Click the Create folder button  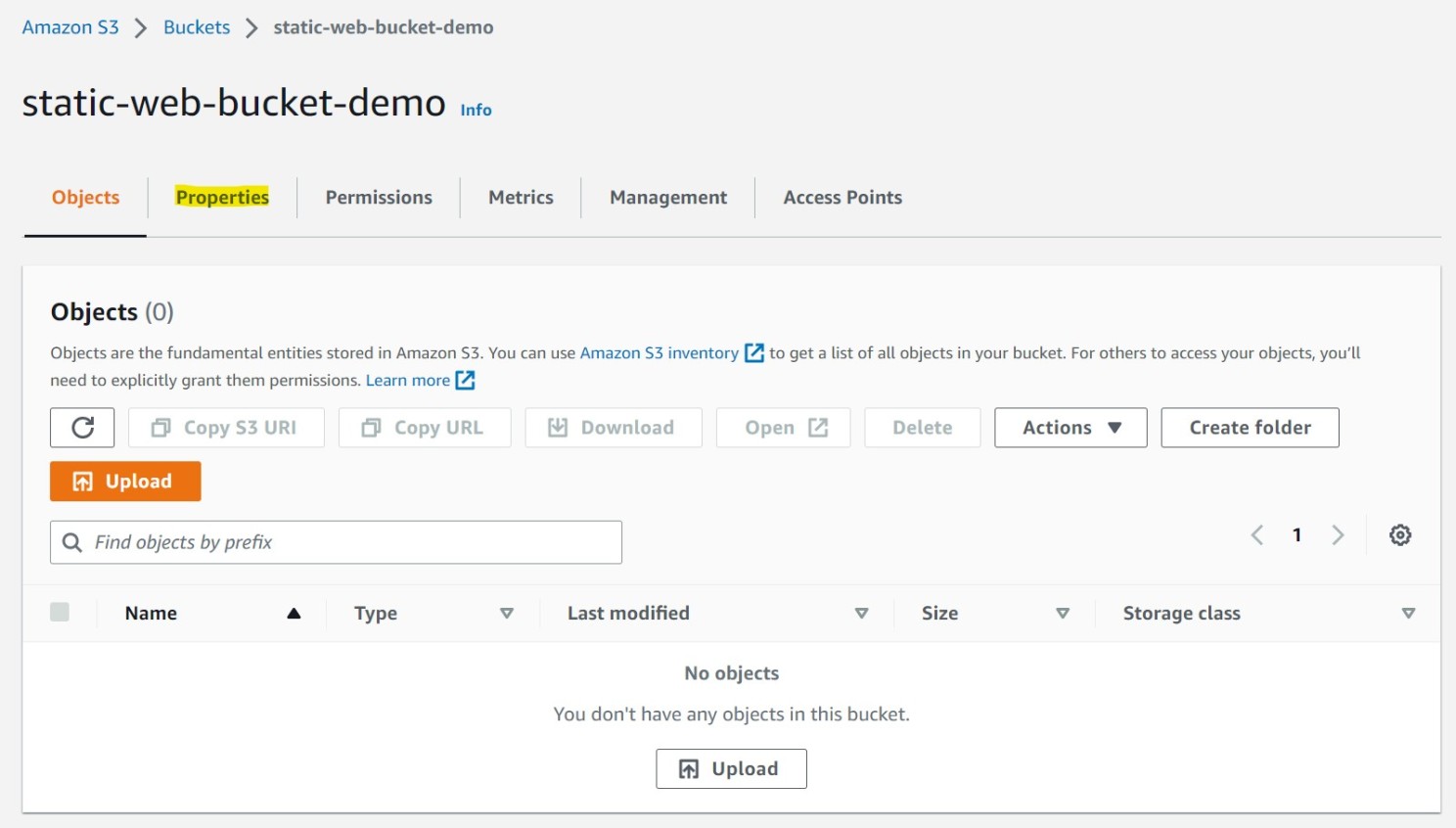point(1250,428)
